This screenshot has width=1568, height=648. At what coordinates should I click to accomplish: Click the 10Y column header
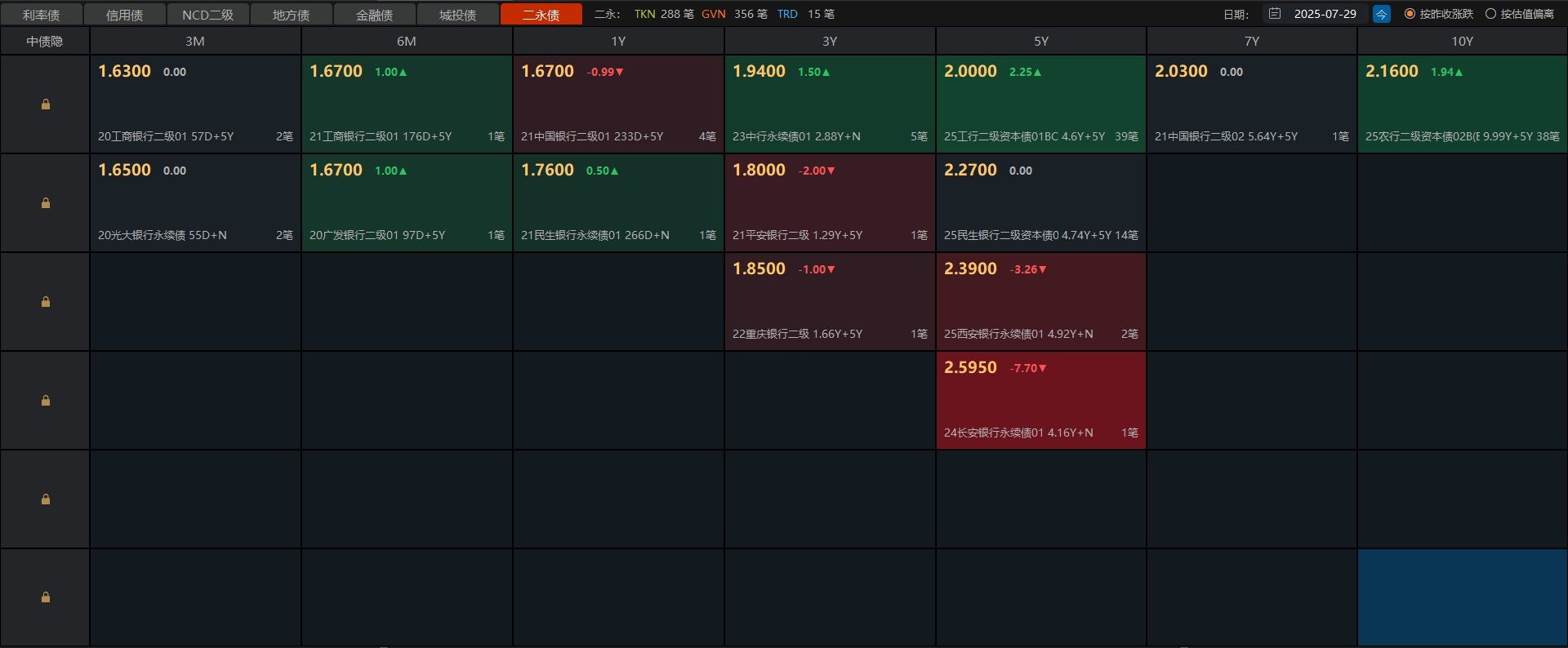tap(1463, 41)
